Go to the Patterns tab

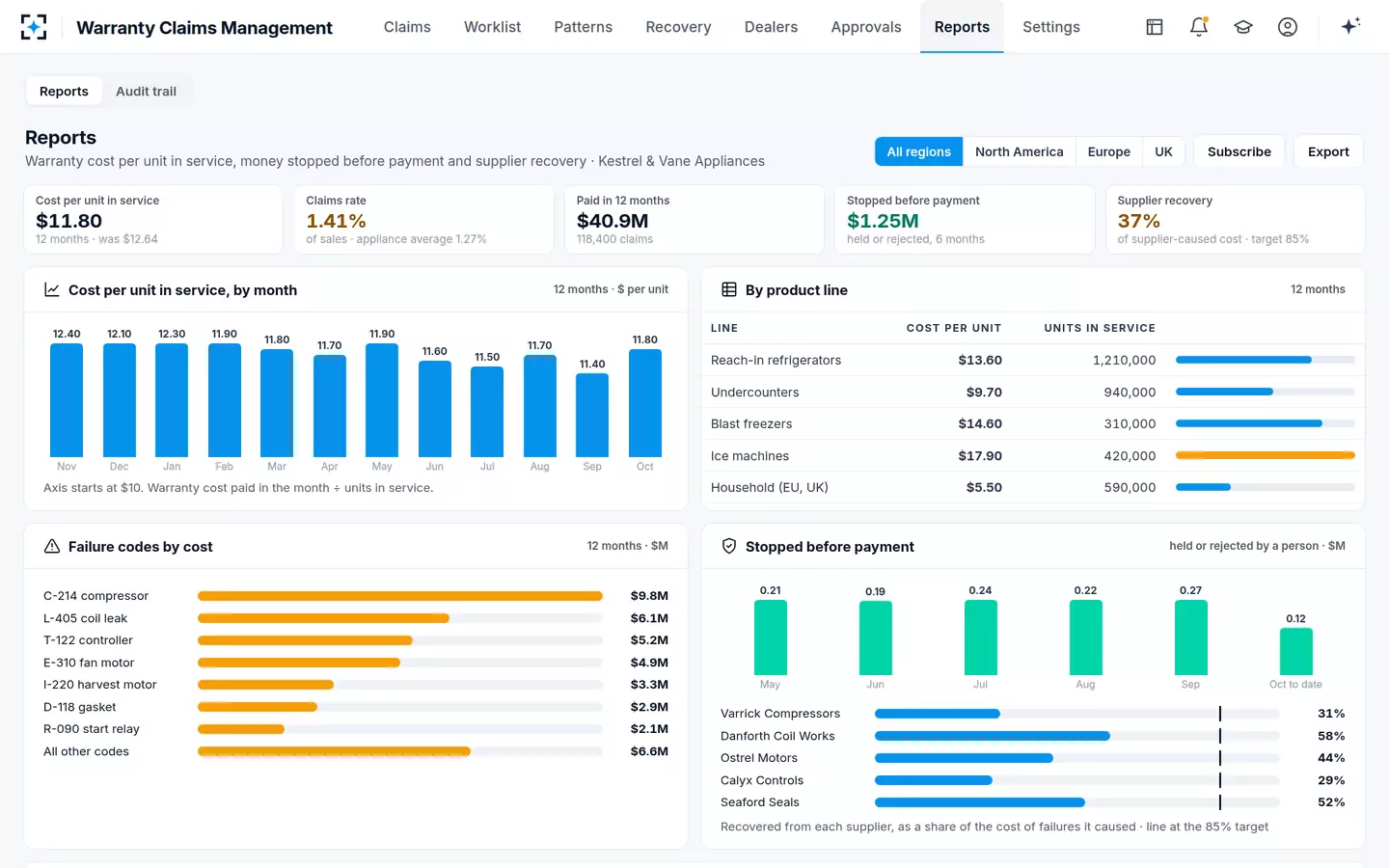pos(583,27)
